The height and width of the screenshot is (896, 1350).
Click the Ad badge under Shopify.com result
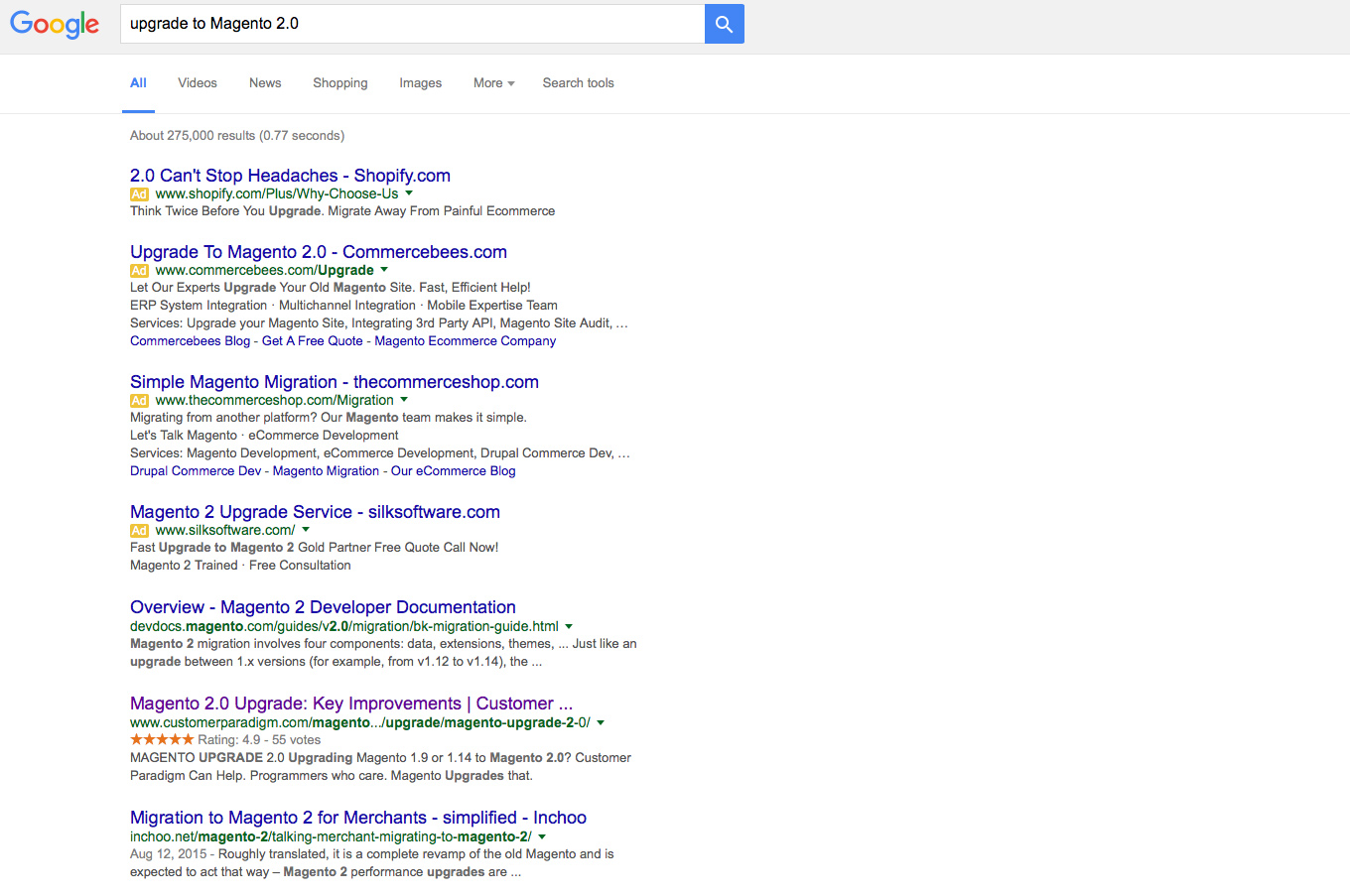click(x=139, y=194)
